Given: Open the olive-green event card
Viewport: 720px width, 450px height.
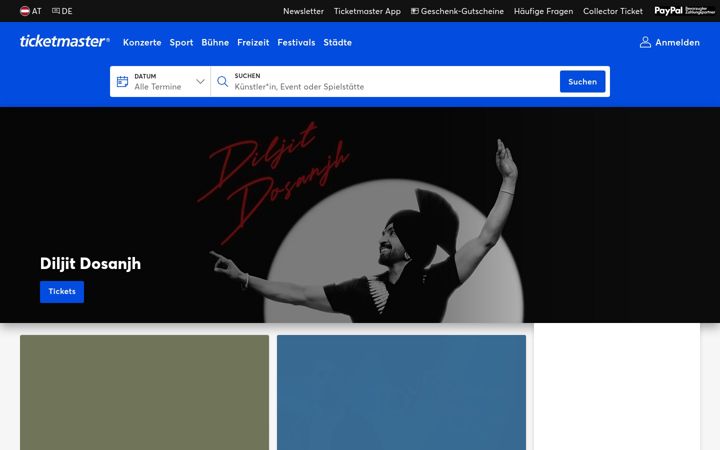Looking at the screenshot, I should 144,392.
